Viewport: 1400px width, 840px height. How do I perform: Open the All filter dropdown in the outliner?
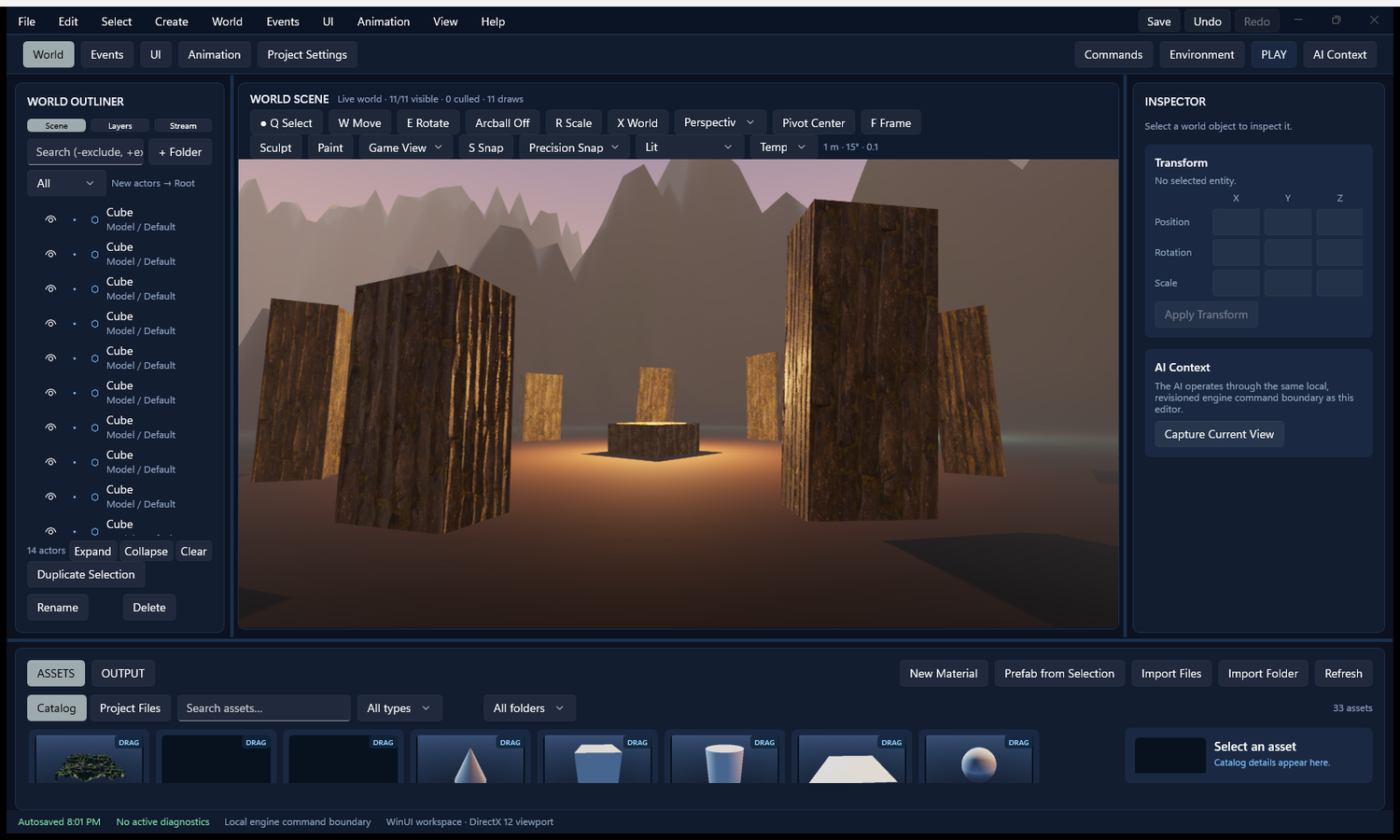coord(65,183)
